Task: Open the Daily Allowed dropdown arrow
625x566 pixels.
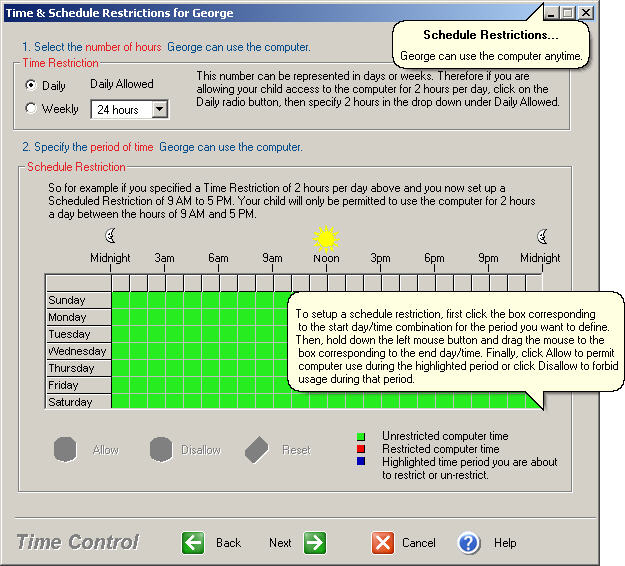Action: [160, 109]
